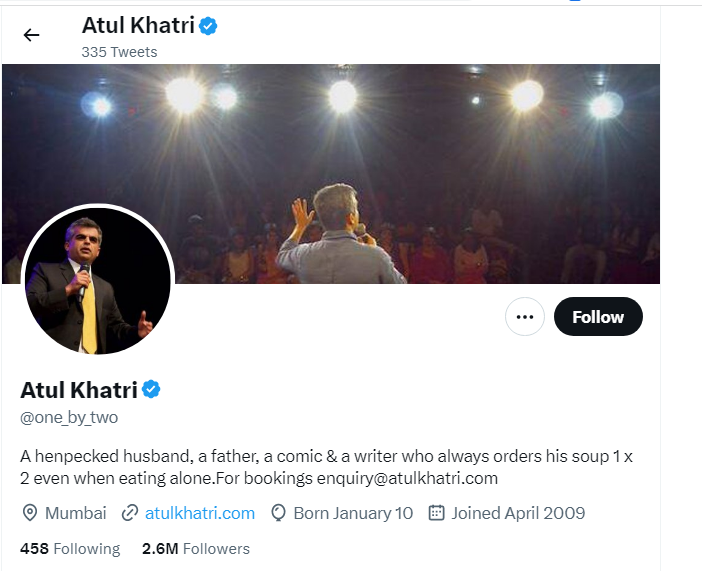View the 2.6M Followers list
This screenshot has height=571, width=702.
click(x=196, y=549)
